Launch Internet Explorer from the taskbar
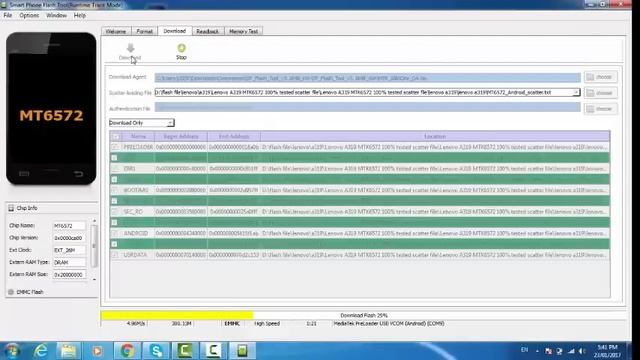The width and height of the screenshot is (640, 360). [40, 351]
